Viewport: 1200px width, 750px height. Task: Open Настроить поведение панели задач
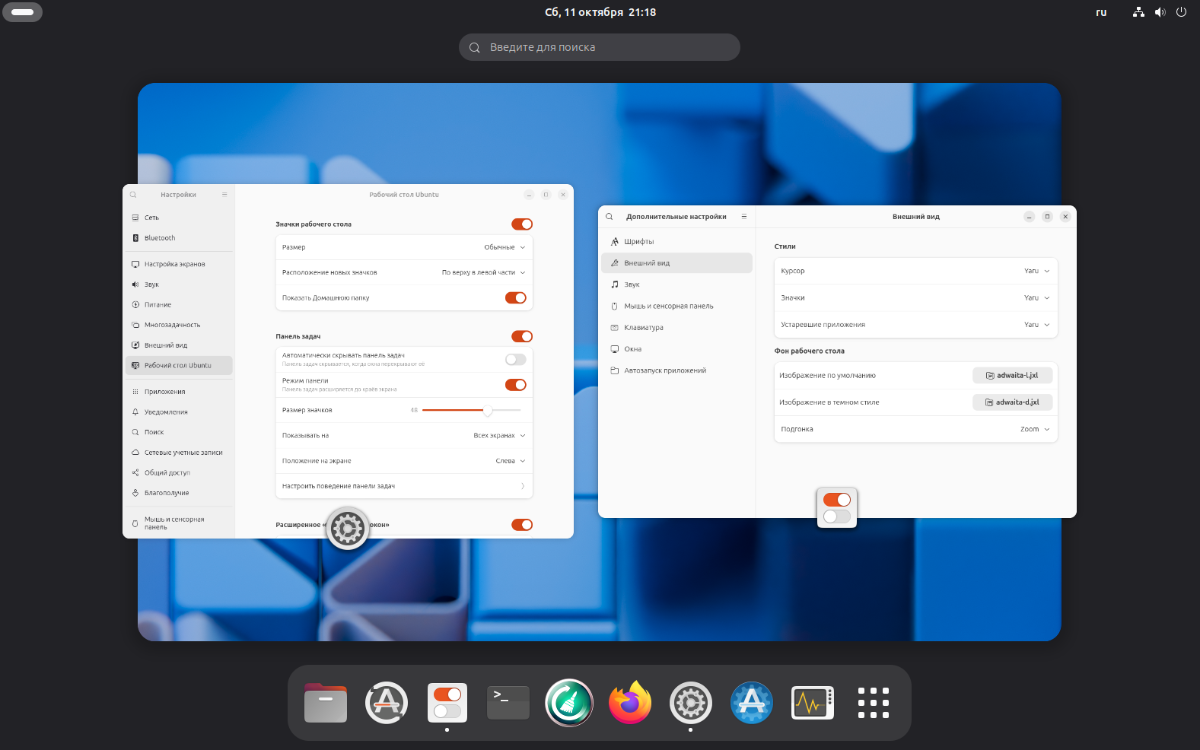point(403,486)
